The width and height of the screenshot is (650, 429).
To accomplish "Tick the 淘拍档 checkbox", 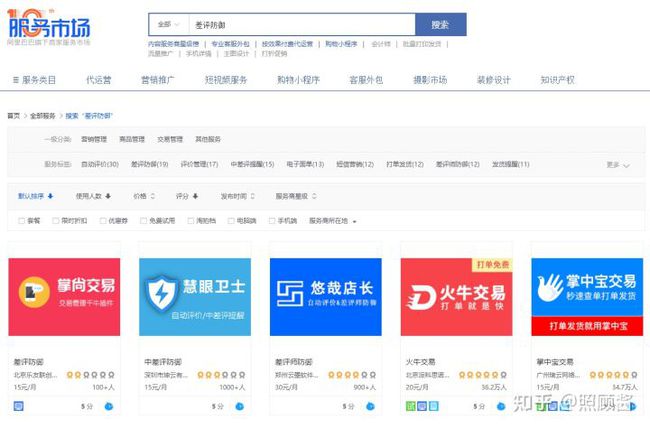I will pos(191,221).
